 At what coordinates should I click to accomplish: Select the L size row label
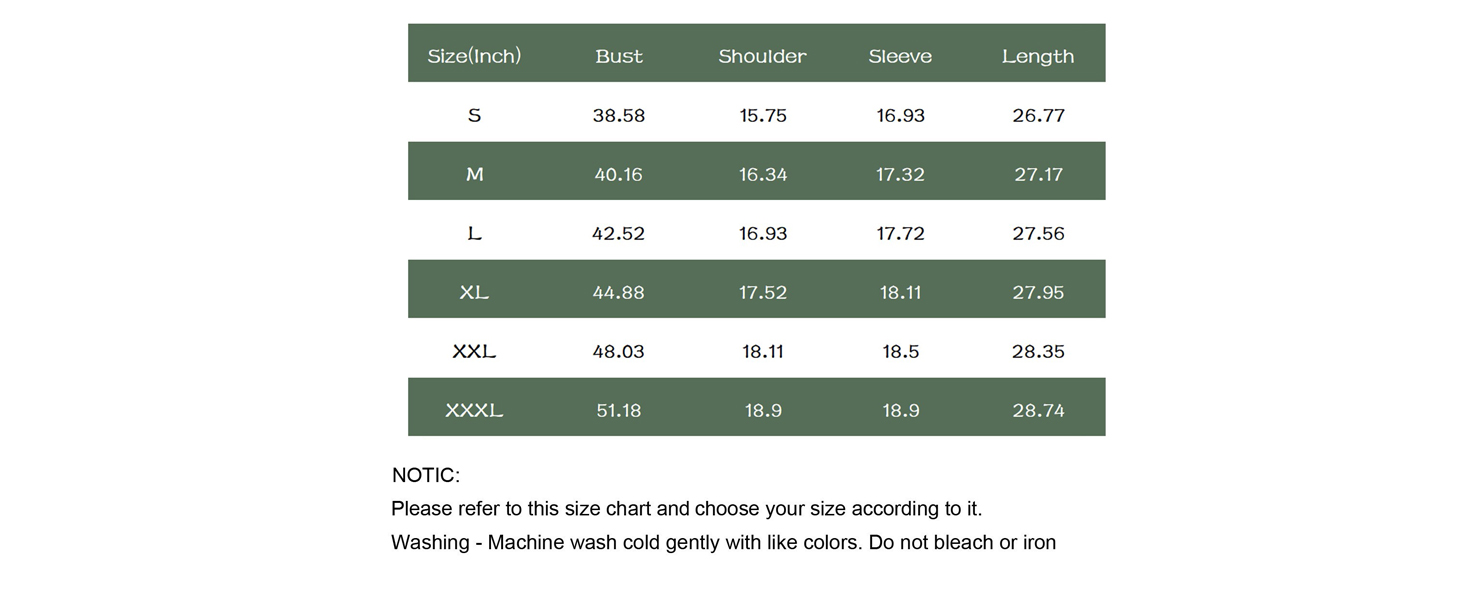pyautogui.click(x=474, y=233)
